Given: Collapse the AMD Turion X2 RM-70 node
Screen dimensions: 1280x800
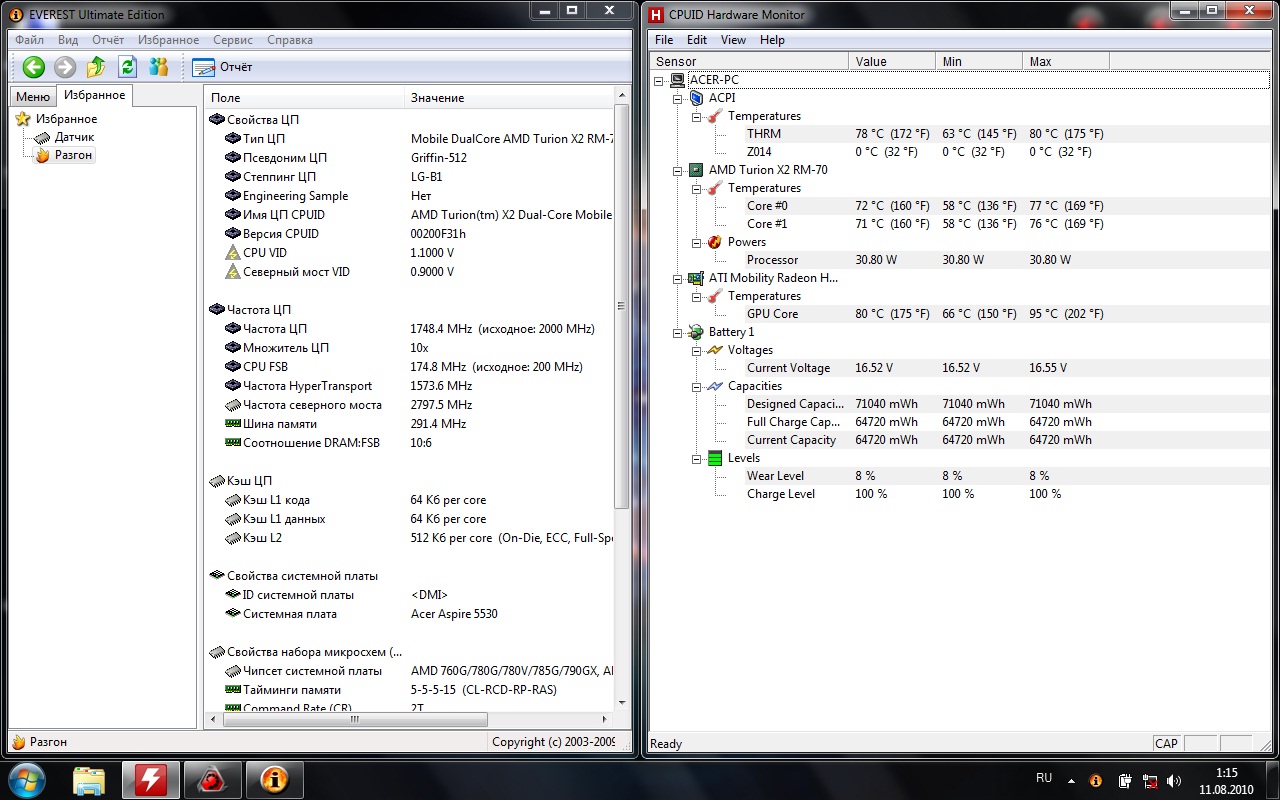Looking at the screenshot, I should tap(678, 170).
